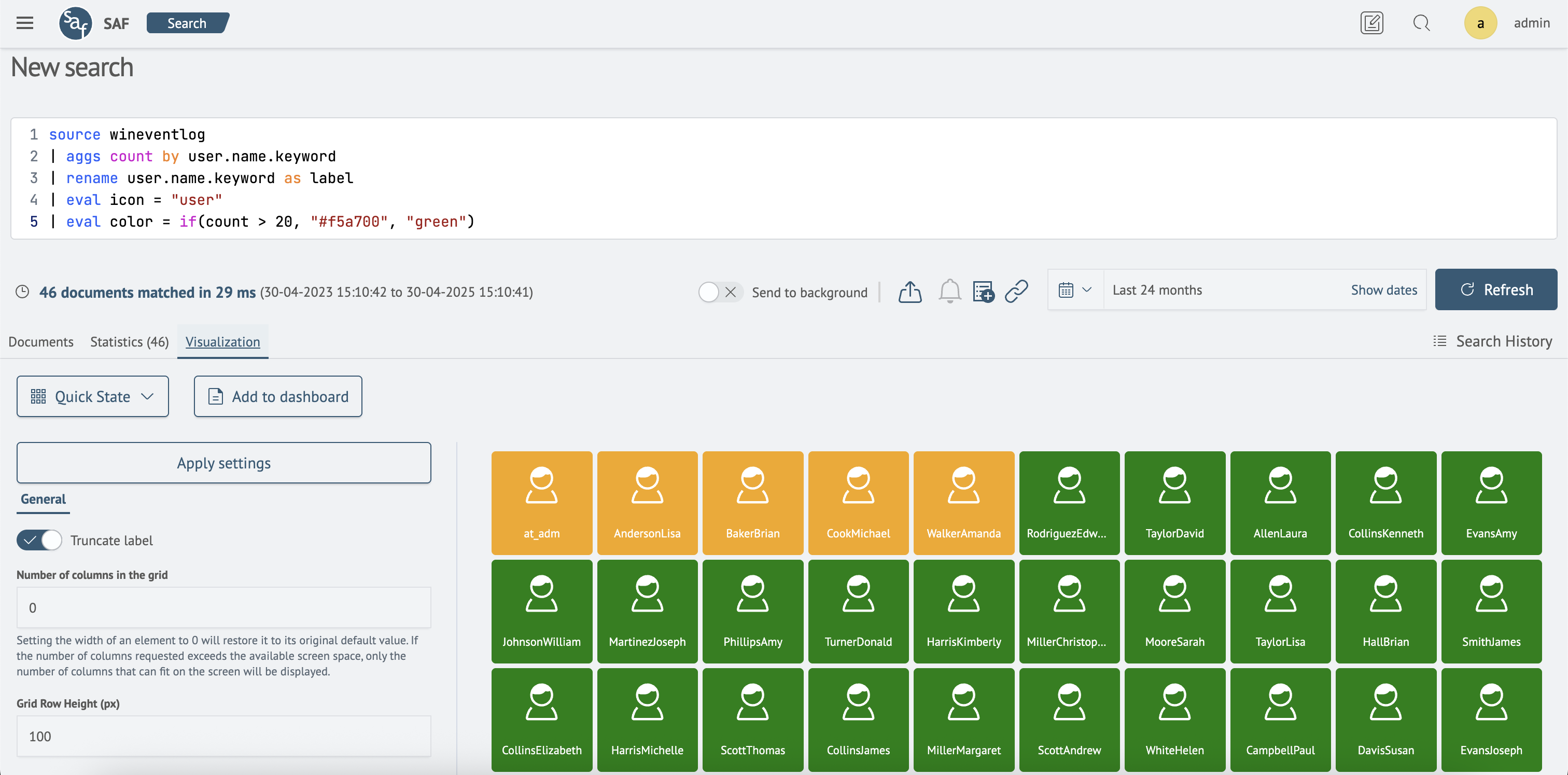Image resolution: width=1568 pixels, height=775 pixels.
Task: Open the Last 24 months time selector
Action: (x=1157, y=290)
